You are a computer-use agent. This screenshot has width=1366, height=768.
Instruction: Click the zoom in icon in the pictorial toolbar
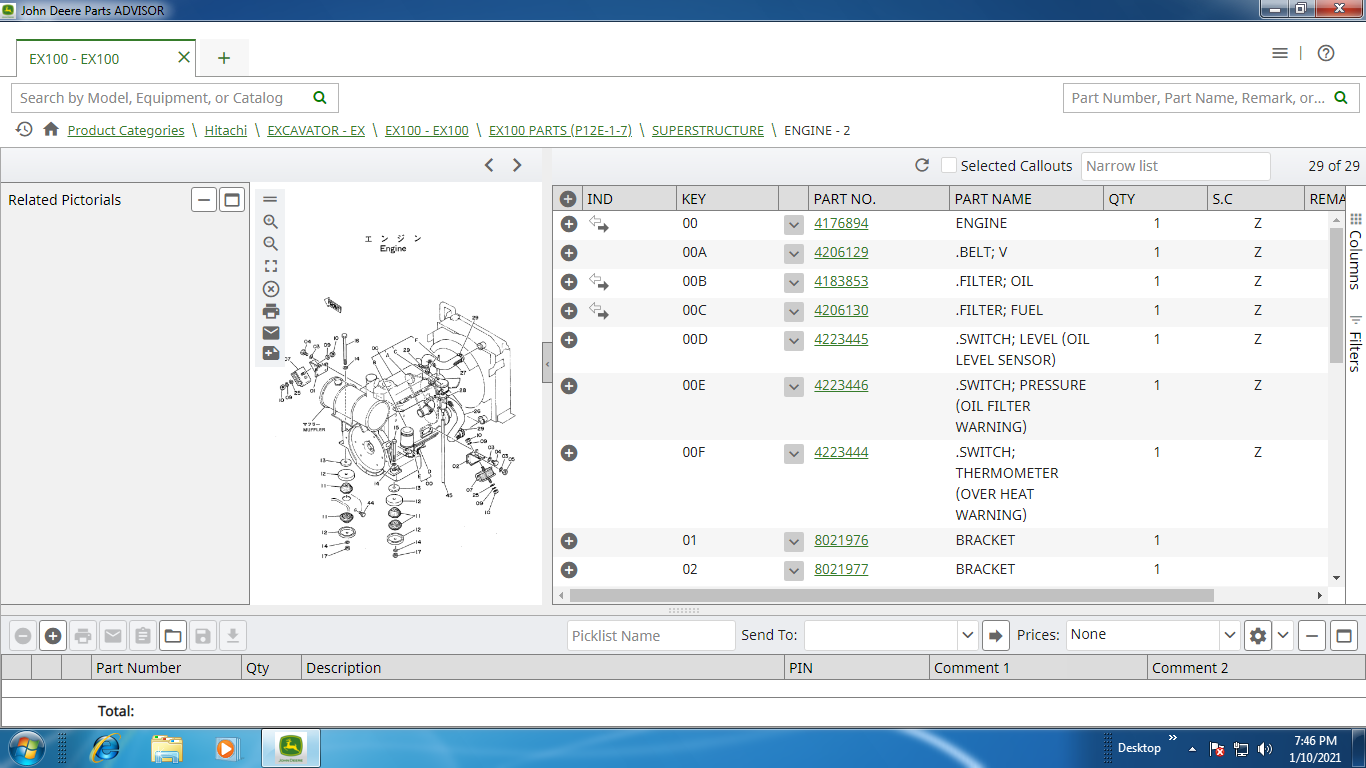tap(270, 222)
